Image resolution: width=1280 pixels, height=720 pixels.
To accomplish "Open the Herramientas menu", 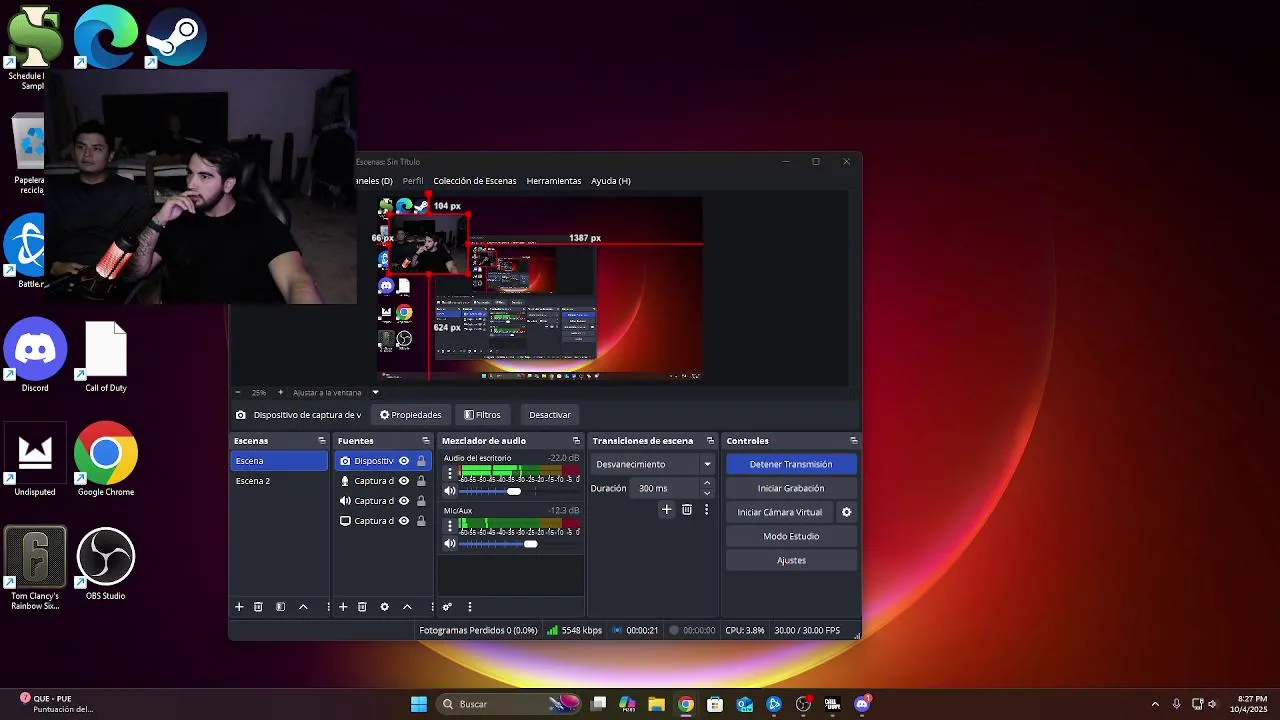I will coord(554,181).
